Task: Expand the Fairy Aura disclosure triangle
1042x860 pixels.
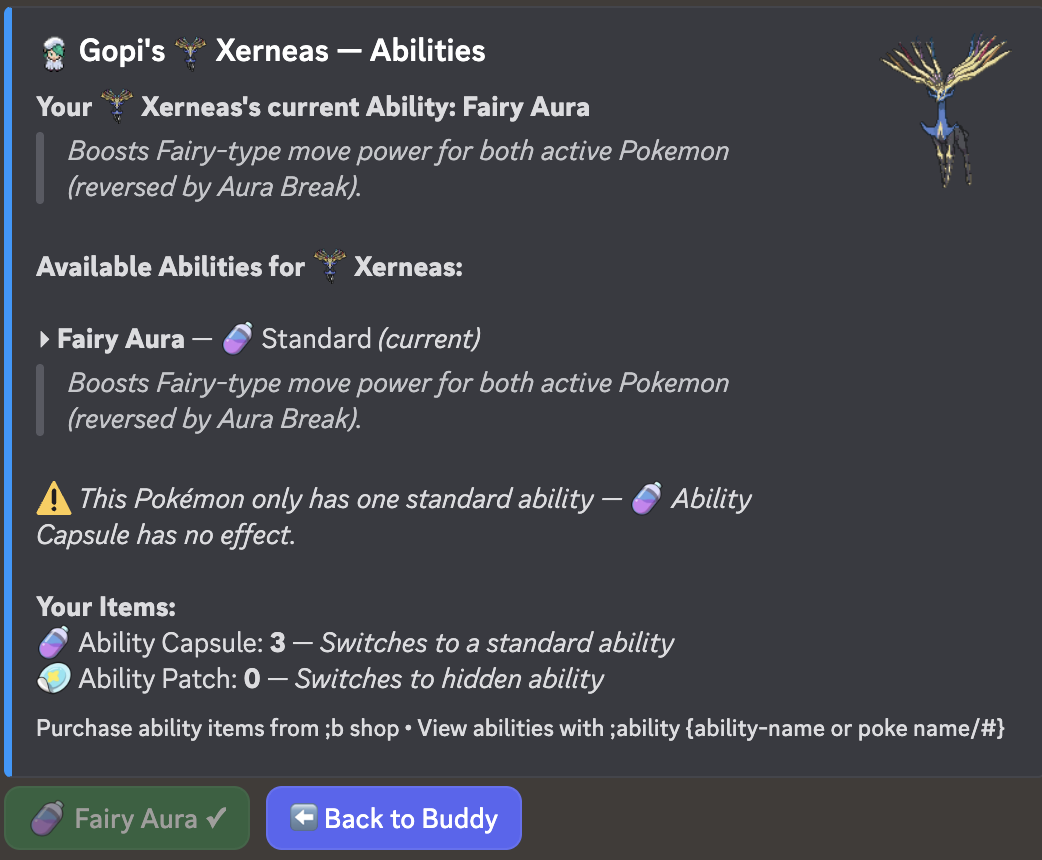Action: [x=44, y=340]
